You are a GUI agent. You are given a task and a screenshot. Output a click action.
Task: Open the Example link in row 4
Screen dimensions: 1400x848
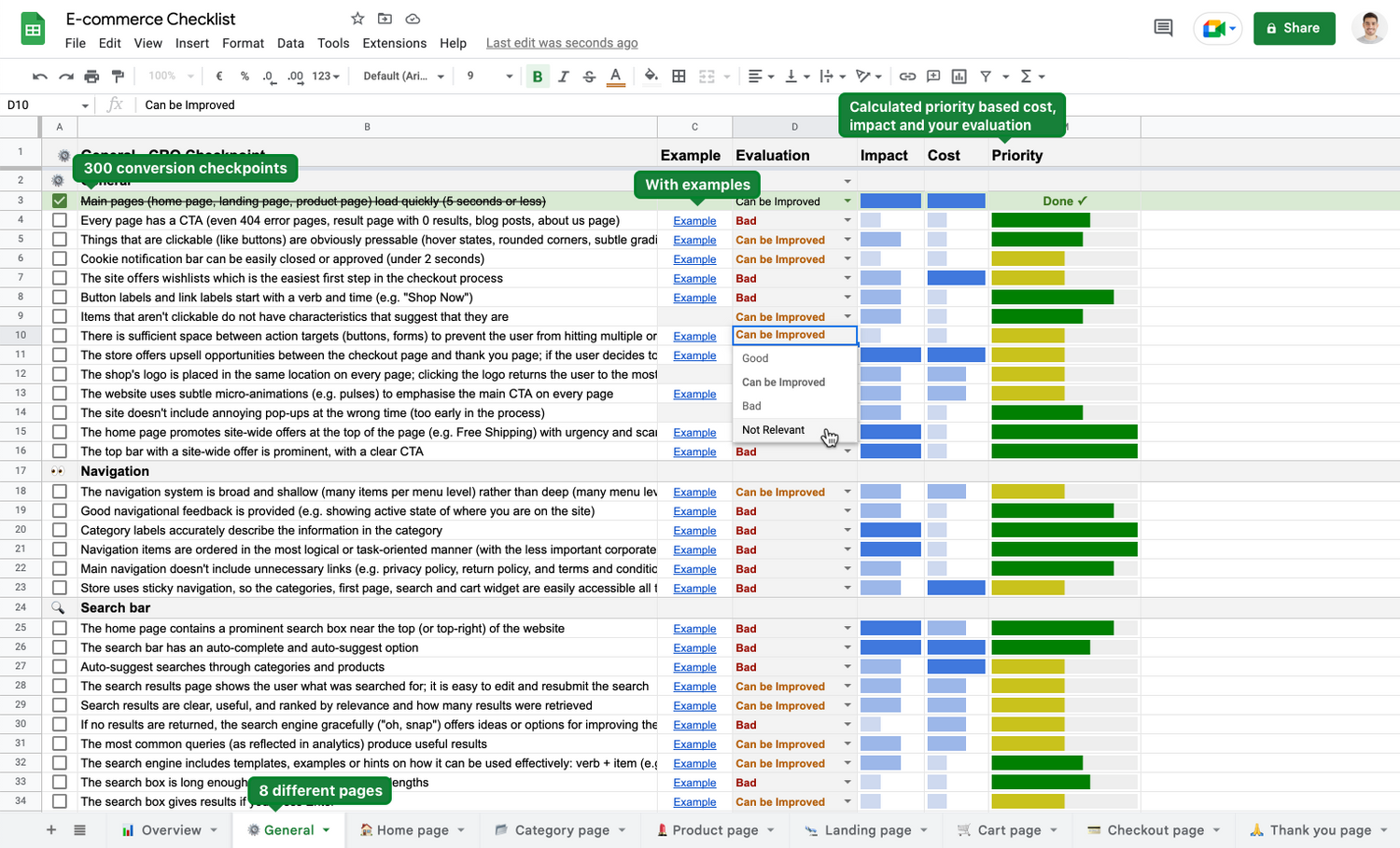click(694, 221)
